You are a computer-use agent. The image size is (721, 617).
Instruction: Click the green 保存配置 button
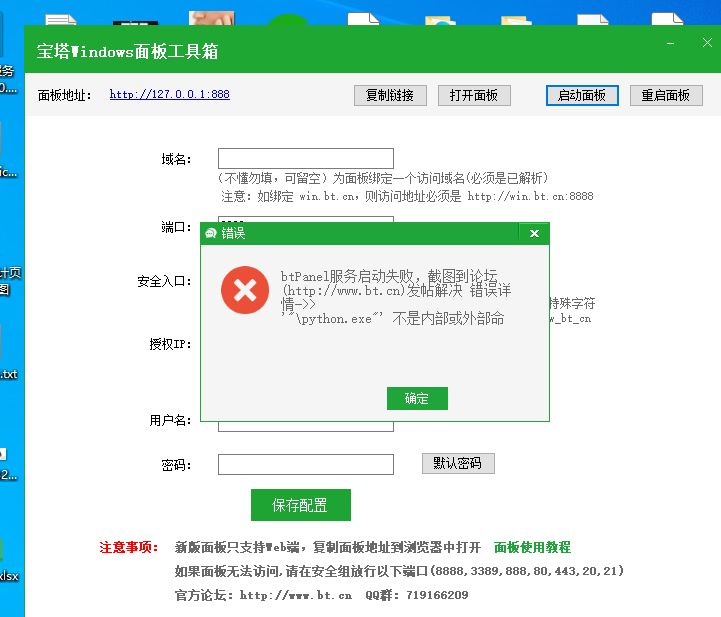point(301,505)
